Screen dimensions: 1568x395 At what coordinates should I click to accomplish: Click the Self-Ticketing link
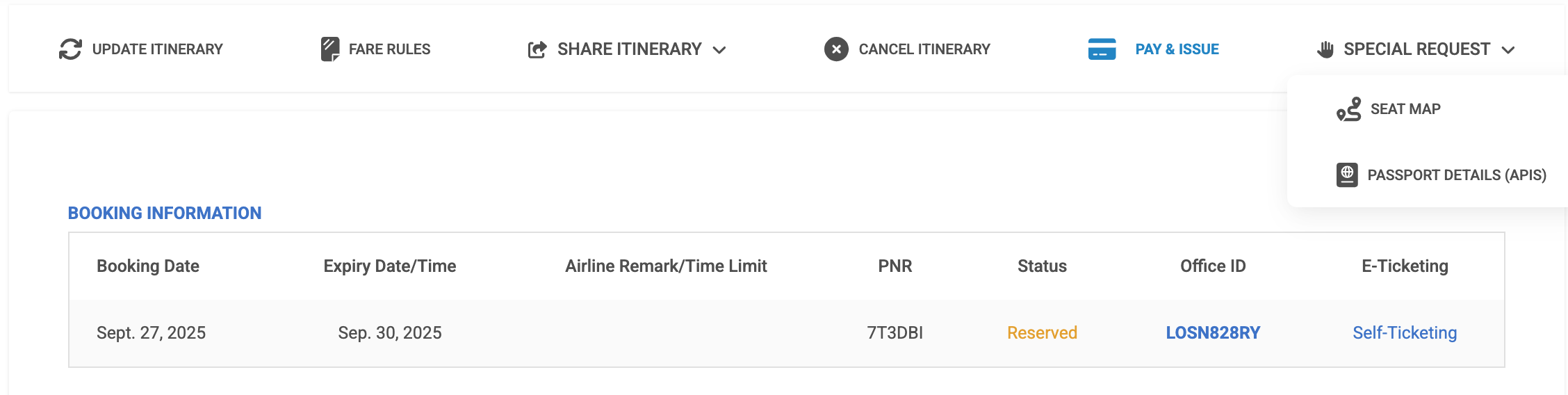[x=1404, y=333]
